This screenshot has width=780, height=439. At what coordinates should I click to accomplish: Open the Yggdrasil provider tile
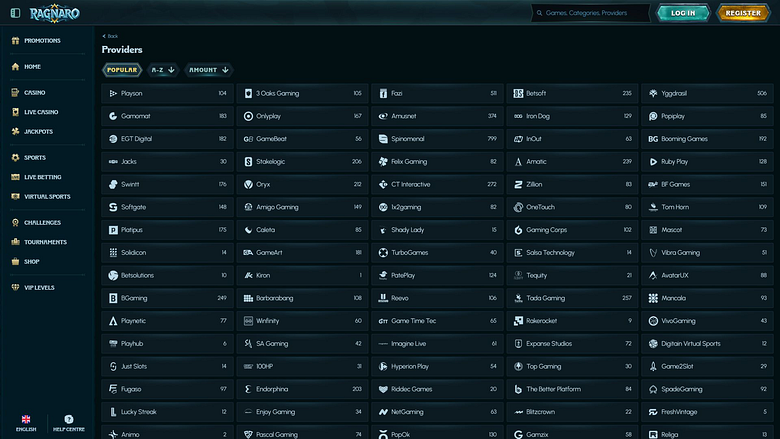point(707,93)
